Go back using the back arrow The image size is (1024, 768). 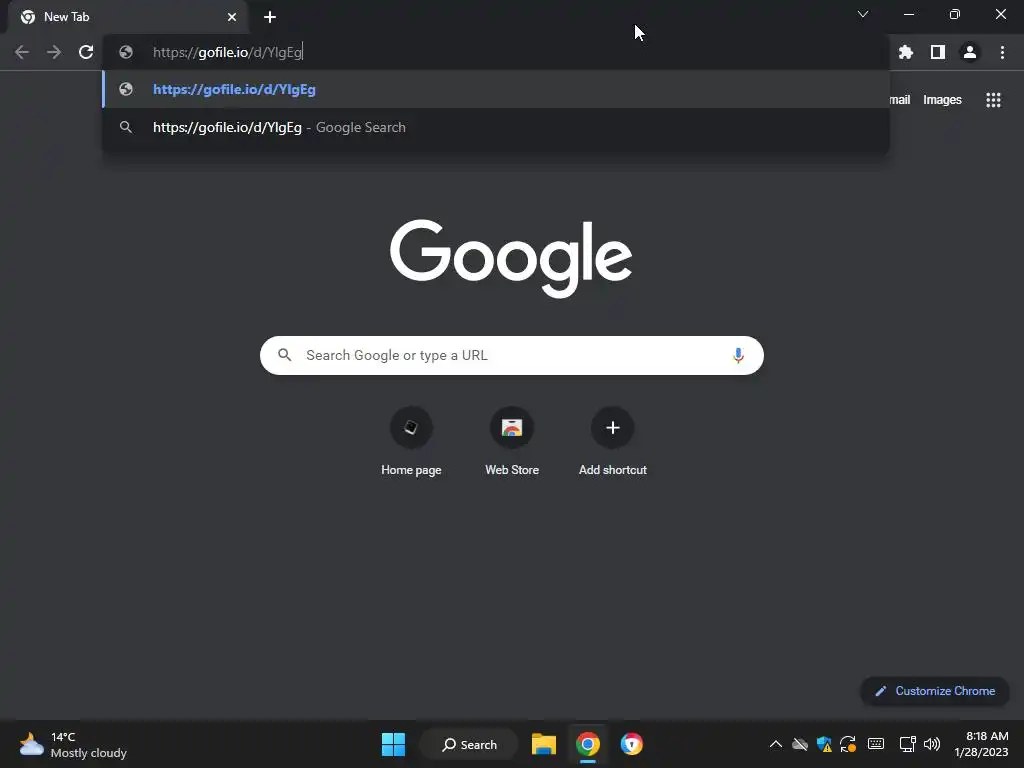pos(22,52)
